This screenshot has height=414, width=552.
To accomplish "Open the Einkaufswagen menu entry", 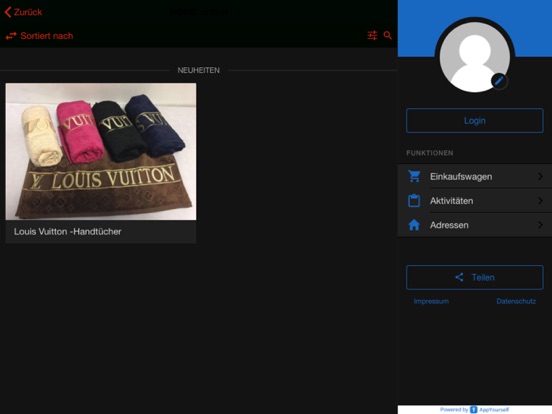I will [475, 176].
